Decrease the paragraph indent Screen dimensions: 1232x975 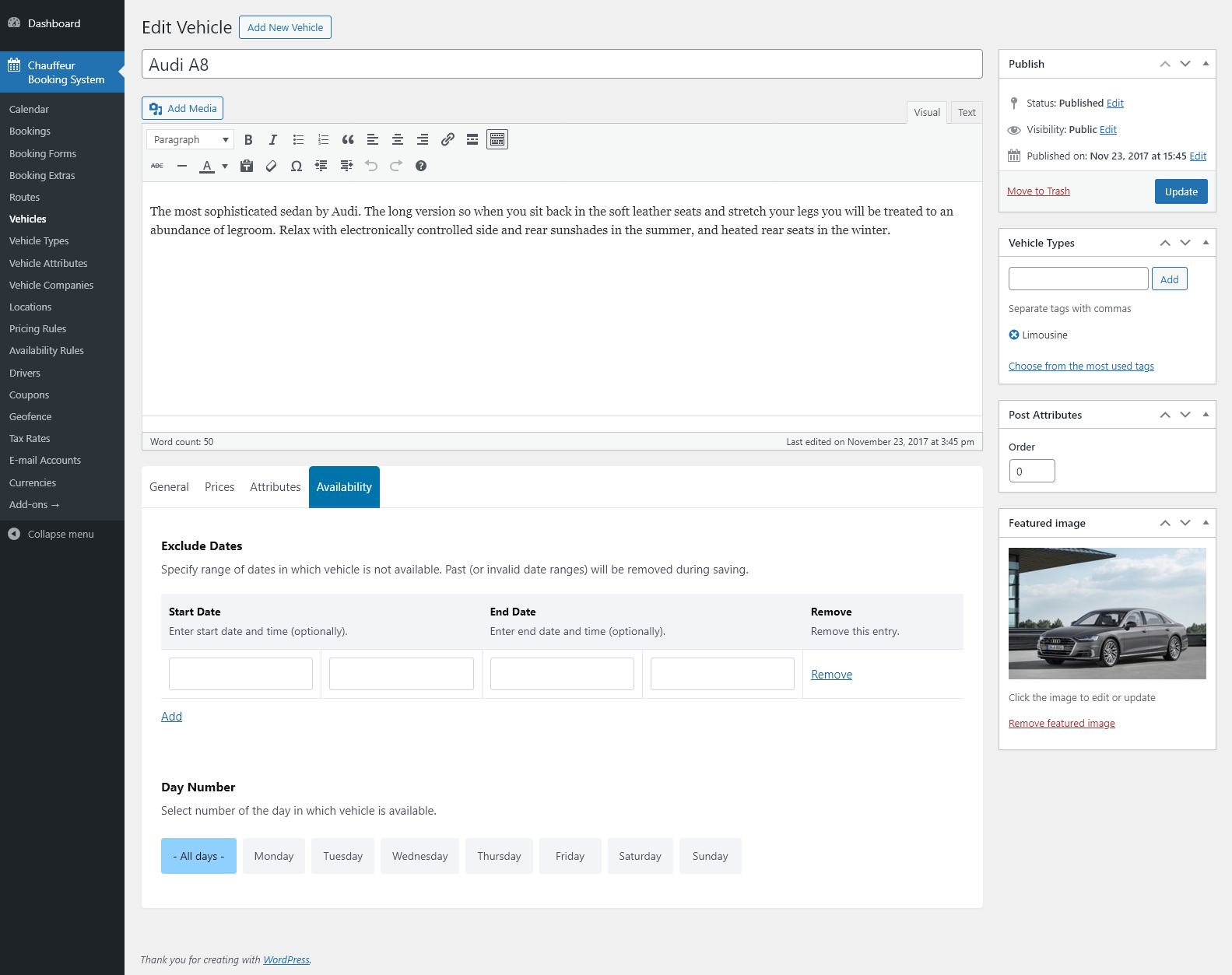click(321, 166)
